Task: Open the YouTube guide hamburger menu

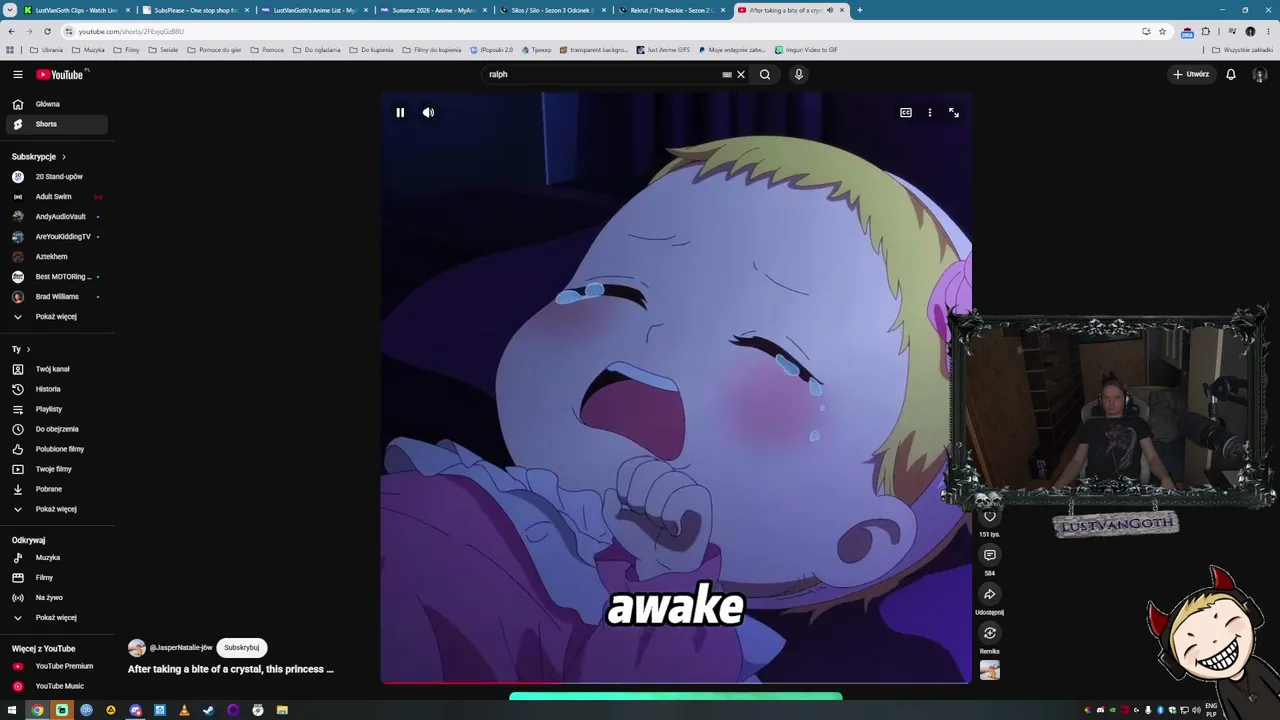Action: [18, 74]
